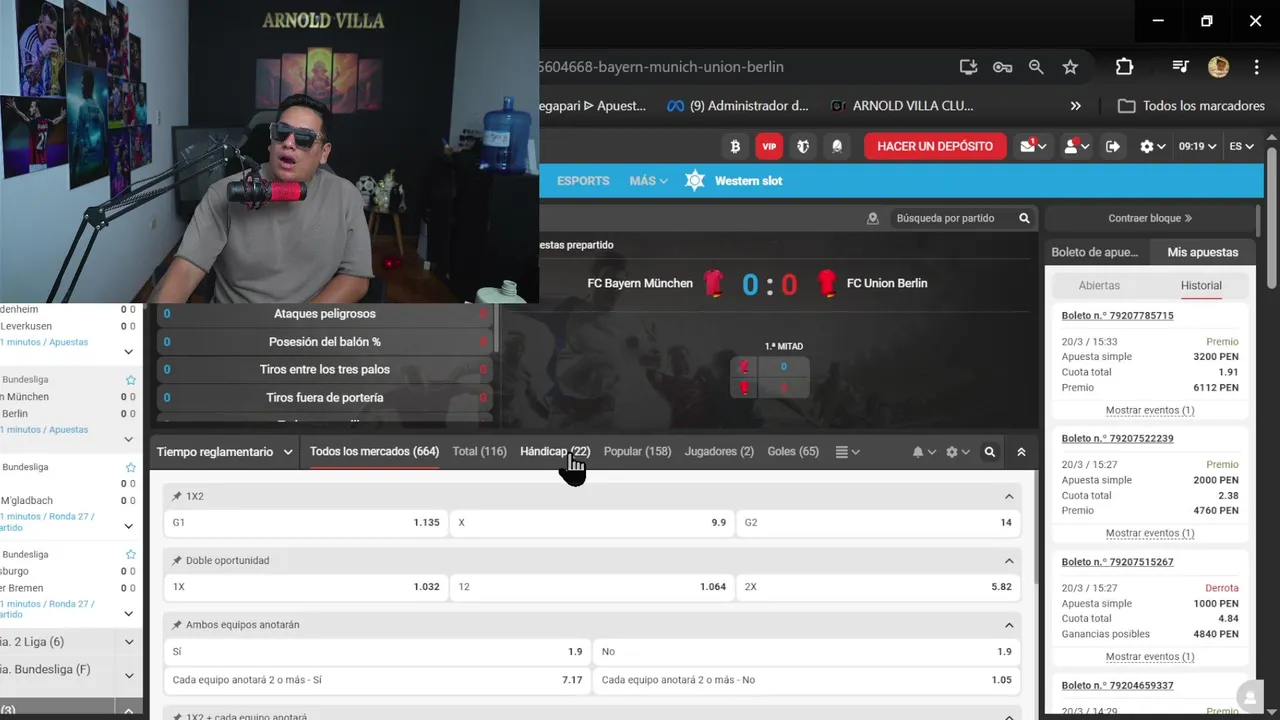Bookmark this page with Chrome star icon
This screenshot has height=720, width=1280.
[x=1070, y=67]
